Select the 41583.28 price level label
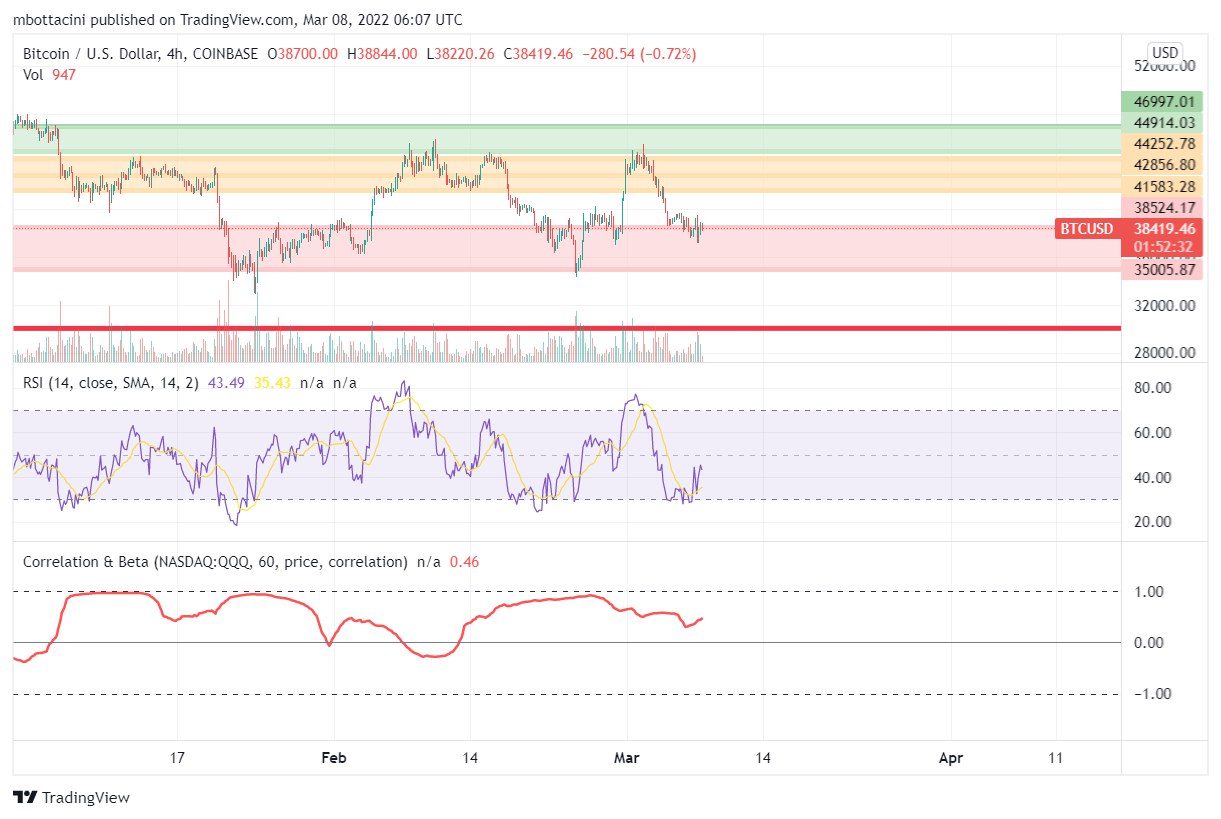This screenshot has height=819, width=1221. point(1159,187)
